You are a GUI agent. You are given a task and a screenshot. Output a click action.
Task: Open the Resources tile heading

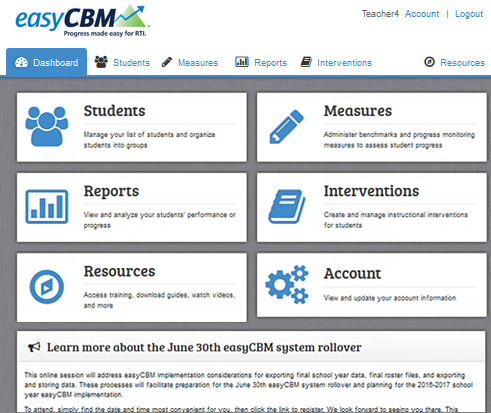(x=119, y=271)
